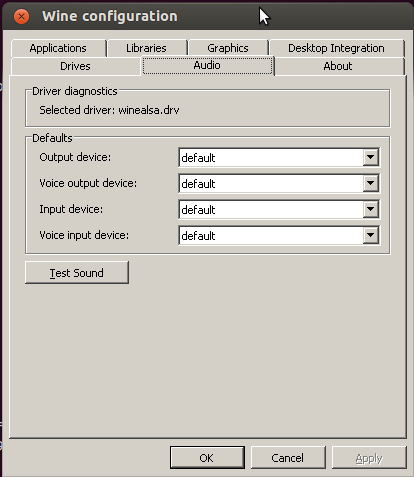Click the 'Defaults' group title
The width and height of the screenshot is (414, 477).
coord(52,138)
